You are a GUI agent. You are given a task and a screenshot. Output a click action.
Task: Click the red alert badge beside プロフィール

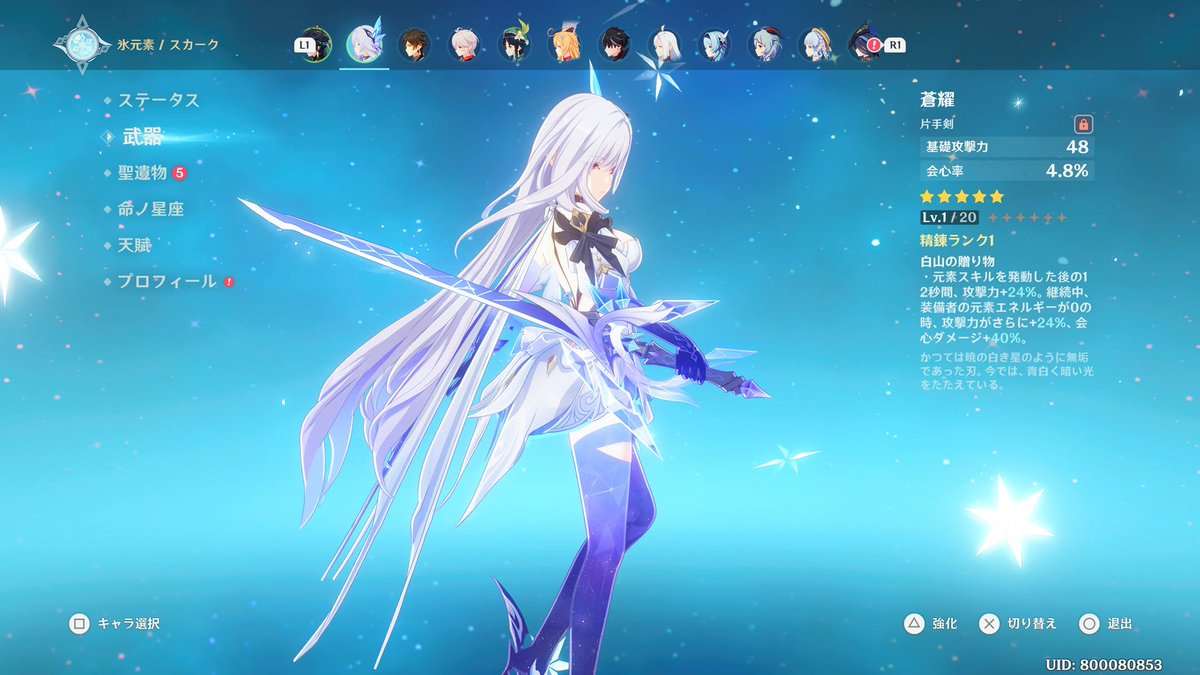point(229,282)
